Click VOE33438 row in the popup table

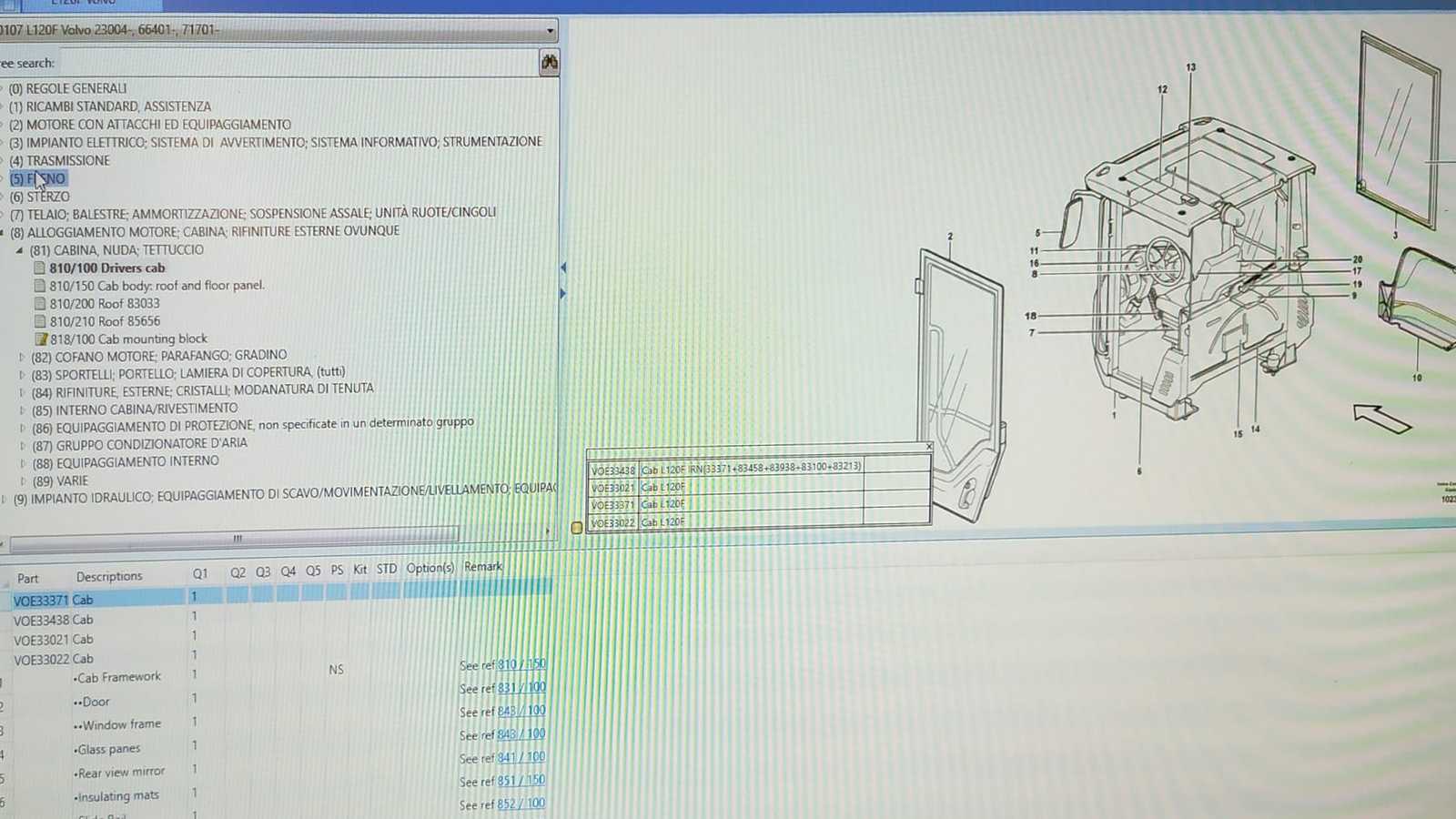tap(759, 469)
